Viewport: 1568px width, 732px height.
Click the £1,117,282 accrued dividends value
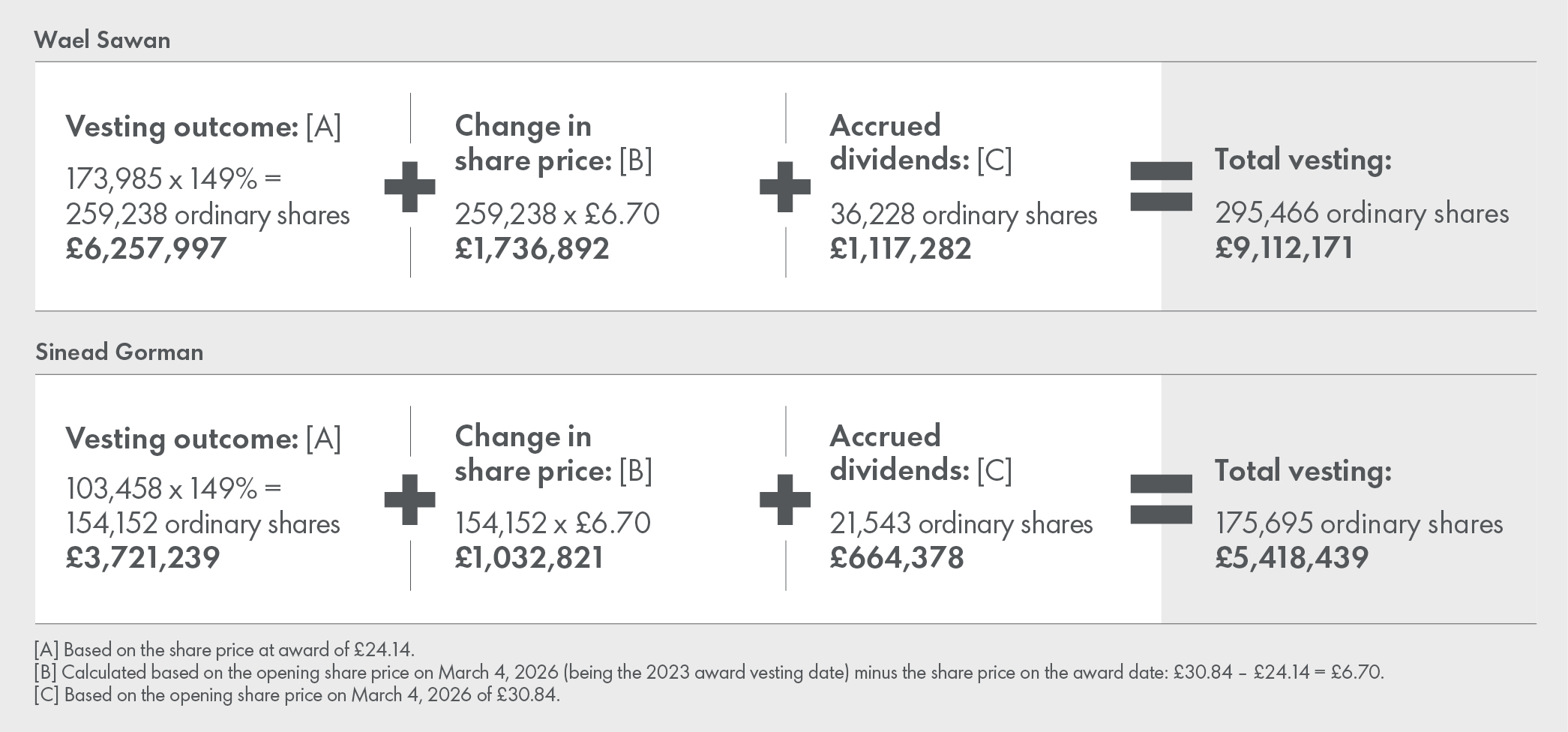(x=901, y=248)
